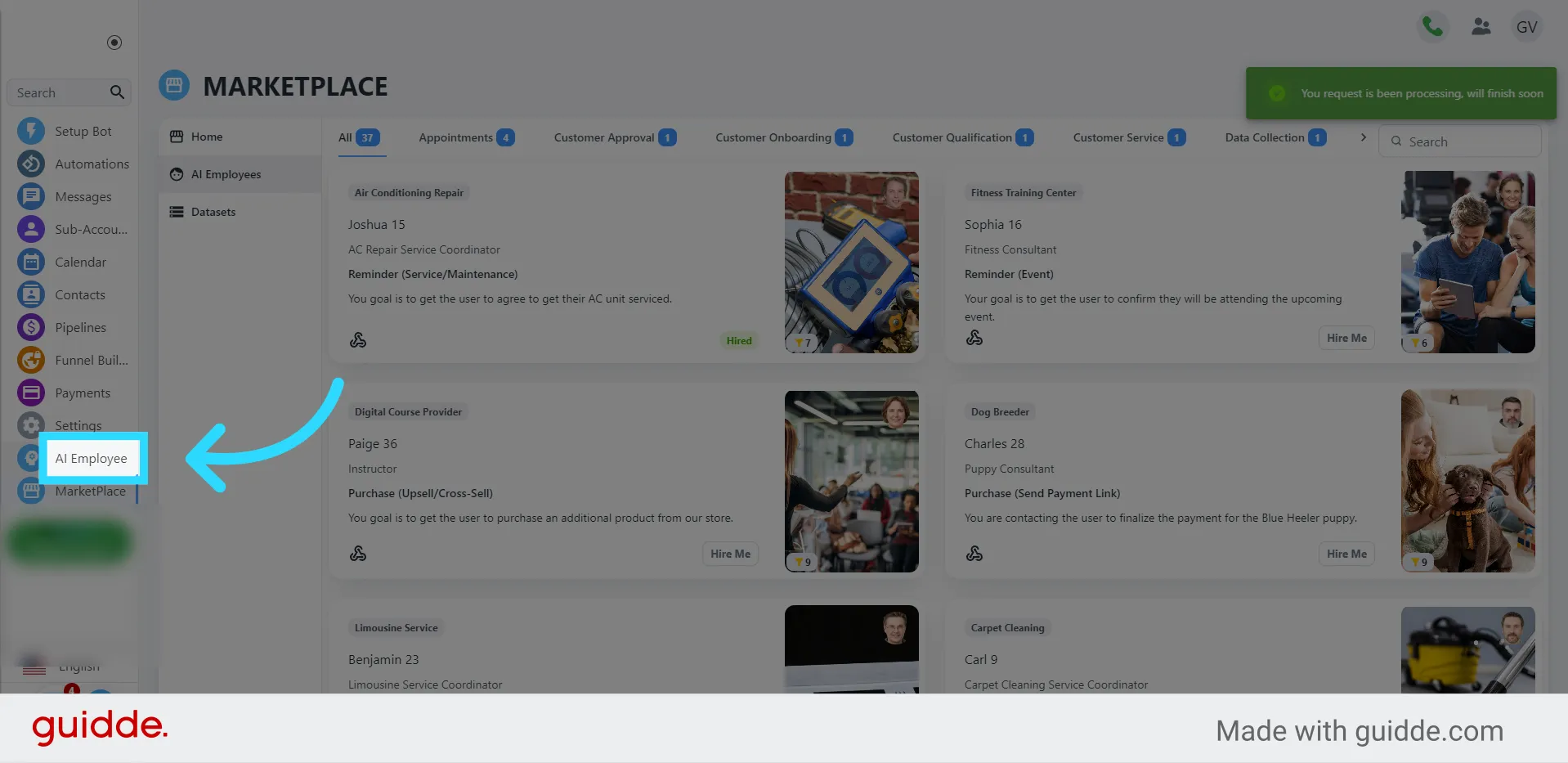
Task: Click the AI Employees face icon
Action: coord(177,174)
